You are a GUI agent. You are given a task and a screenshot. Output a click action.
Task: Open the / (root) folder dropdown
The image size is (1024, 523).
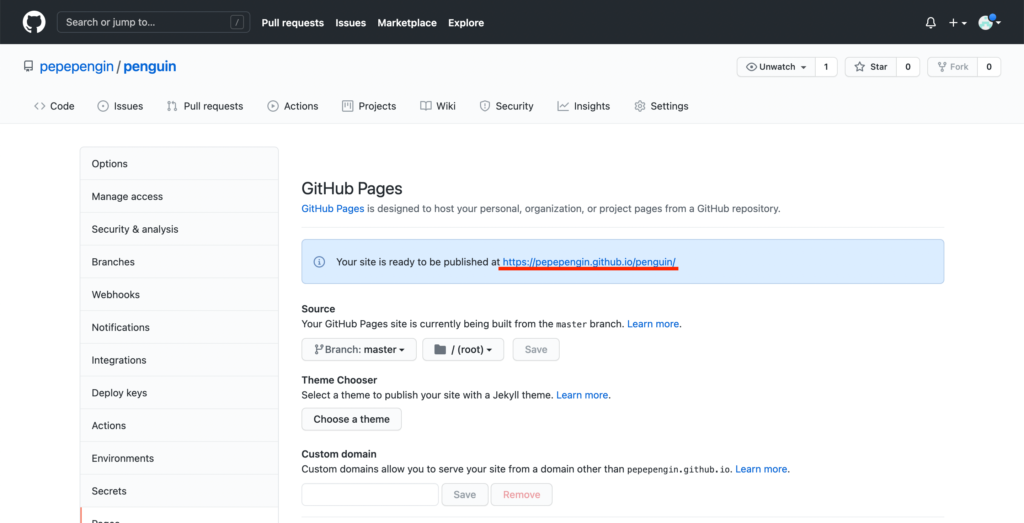click(463, 349)
